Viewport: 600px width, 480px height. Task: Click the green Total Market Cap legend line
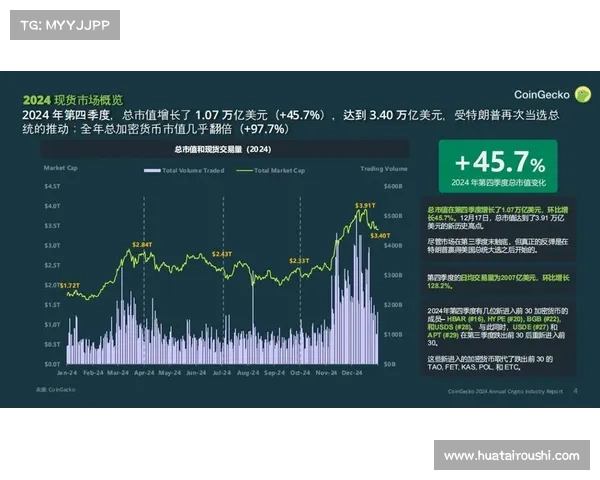click(245, 170)
